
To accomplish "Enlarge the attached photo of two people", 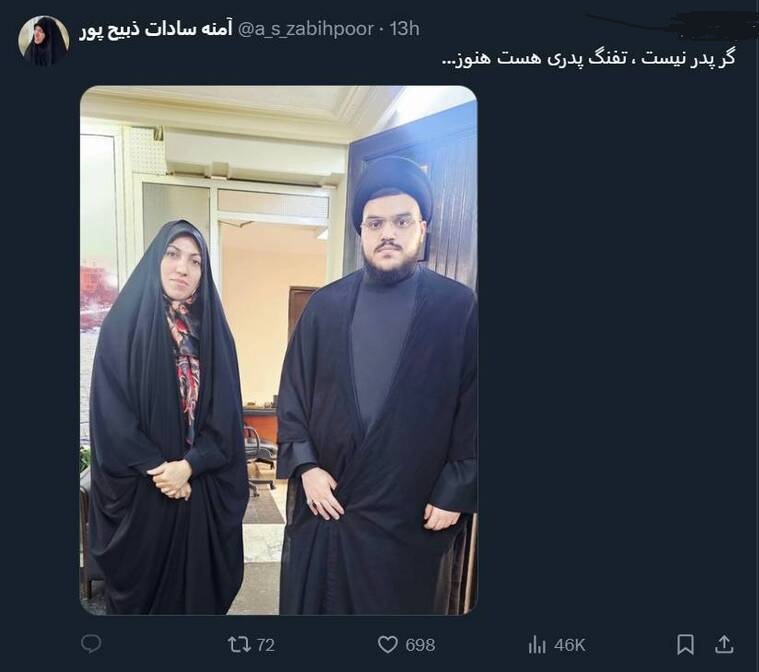I will pos(279,350).
